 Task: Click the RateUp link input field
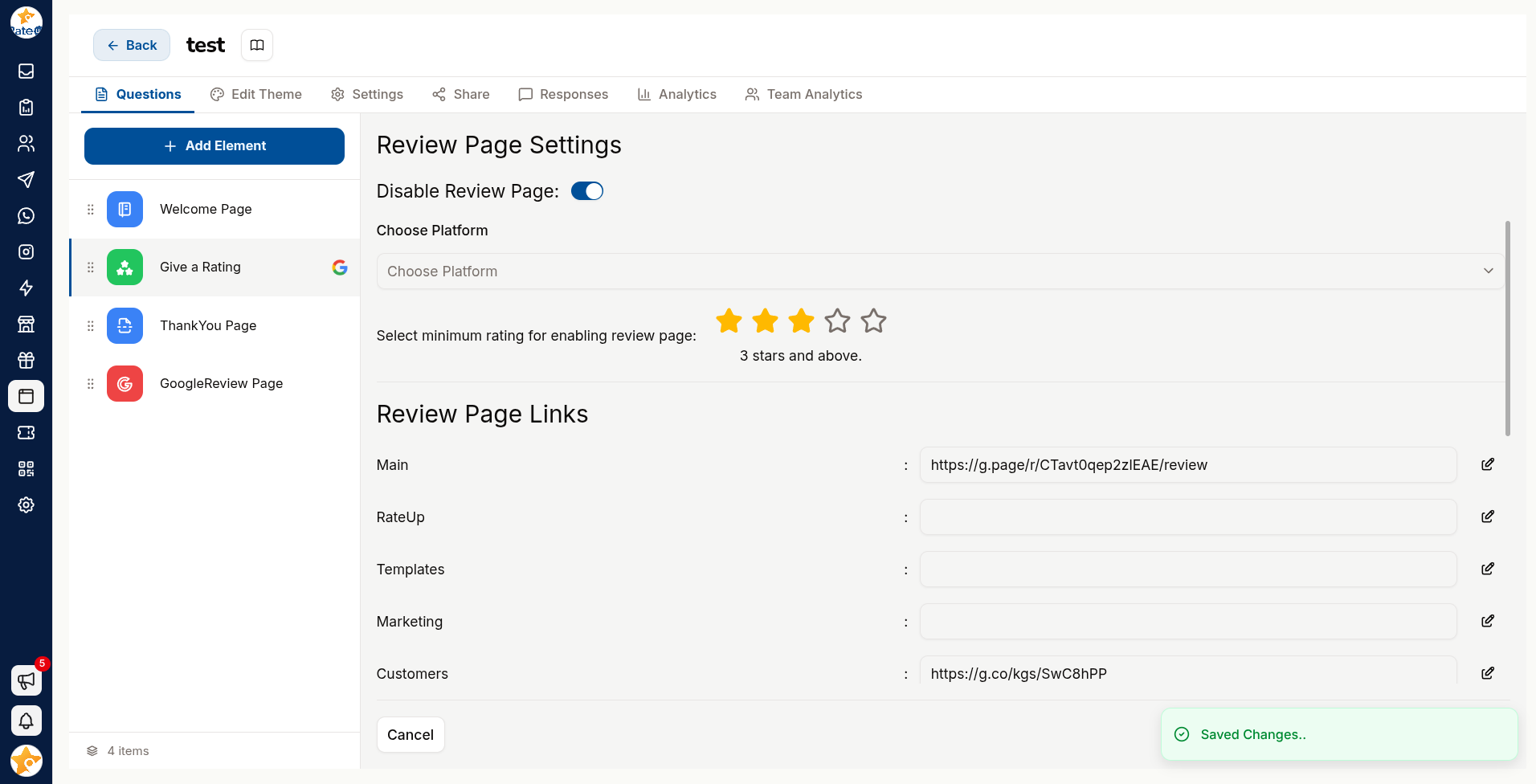[1188, 517]
